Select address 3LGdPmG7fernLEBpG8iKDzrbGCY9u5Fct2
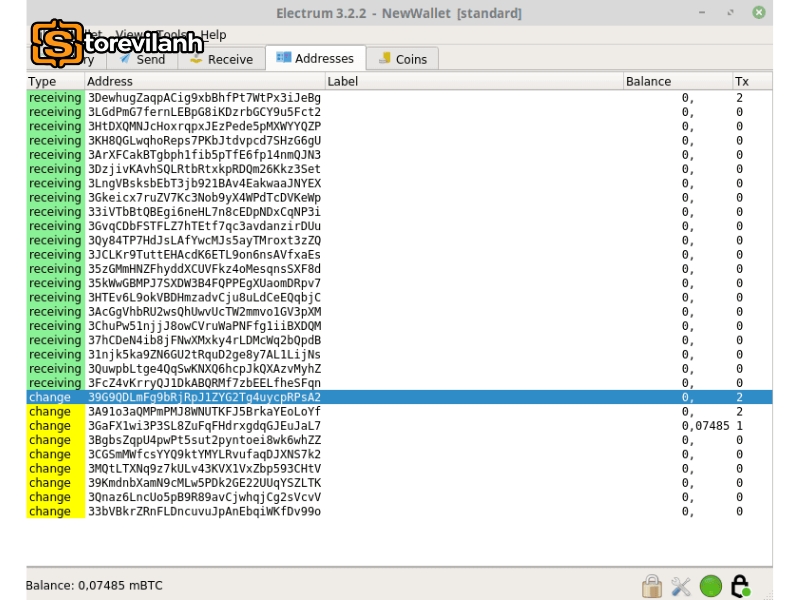The height and width of the screenshot is (600, 800). [204, 112]
